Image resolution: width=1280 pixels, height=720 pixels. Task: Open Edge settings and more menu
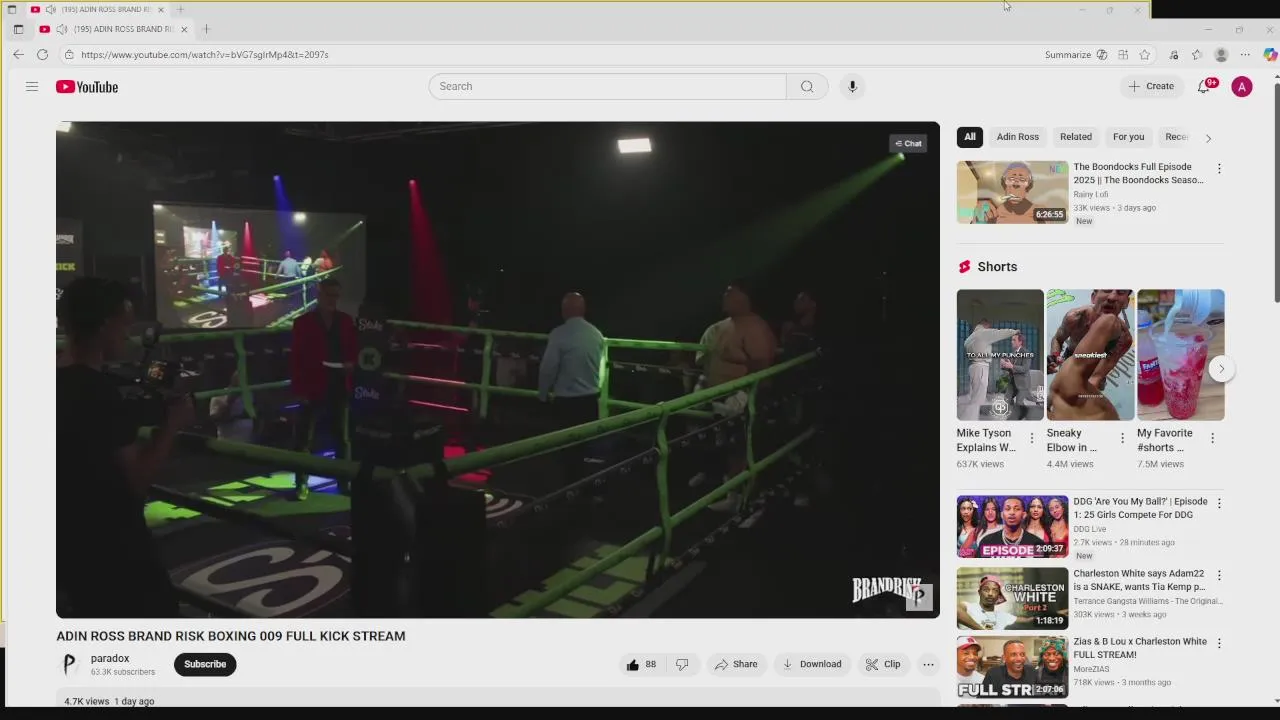click(1245, 55)
